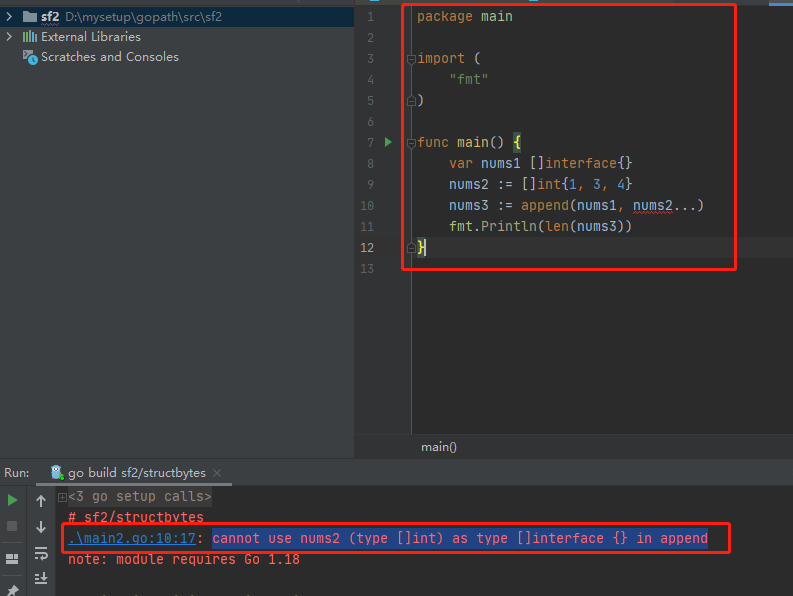Click the "fmt" import string
Image resolution: width=793 pixels, height=596 pixels.
pyautogui.click(x=469, y=79)
